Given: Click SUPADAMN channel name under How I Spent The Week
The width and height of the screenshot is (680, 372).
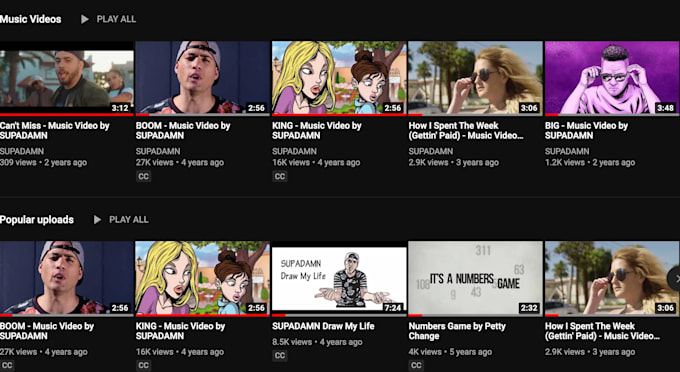Looking at the screenshot, I should coord(431,151).
